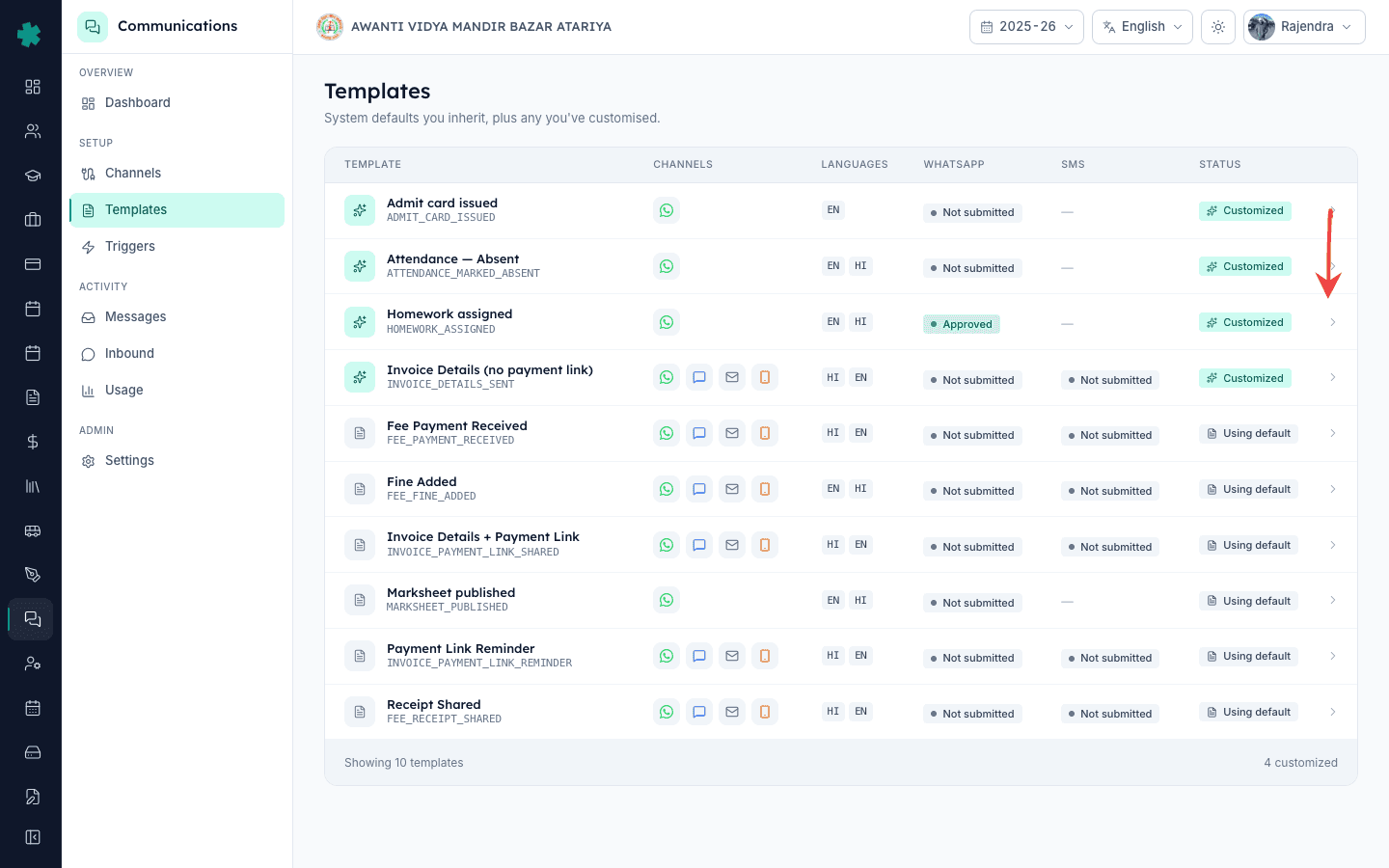Click SMS chat icon for Fee Payment Received
The image size is (1389, 868).
coord(699,433)
